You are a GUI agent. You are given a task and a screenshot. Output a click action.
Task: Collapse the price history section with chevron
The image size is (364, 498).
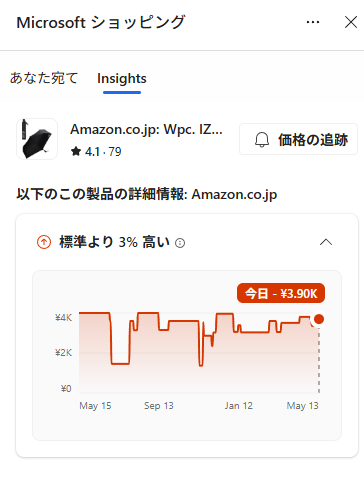tap(326, 242)
